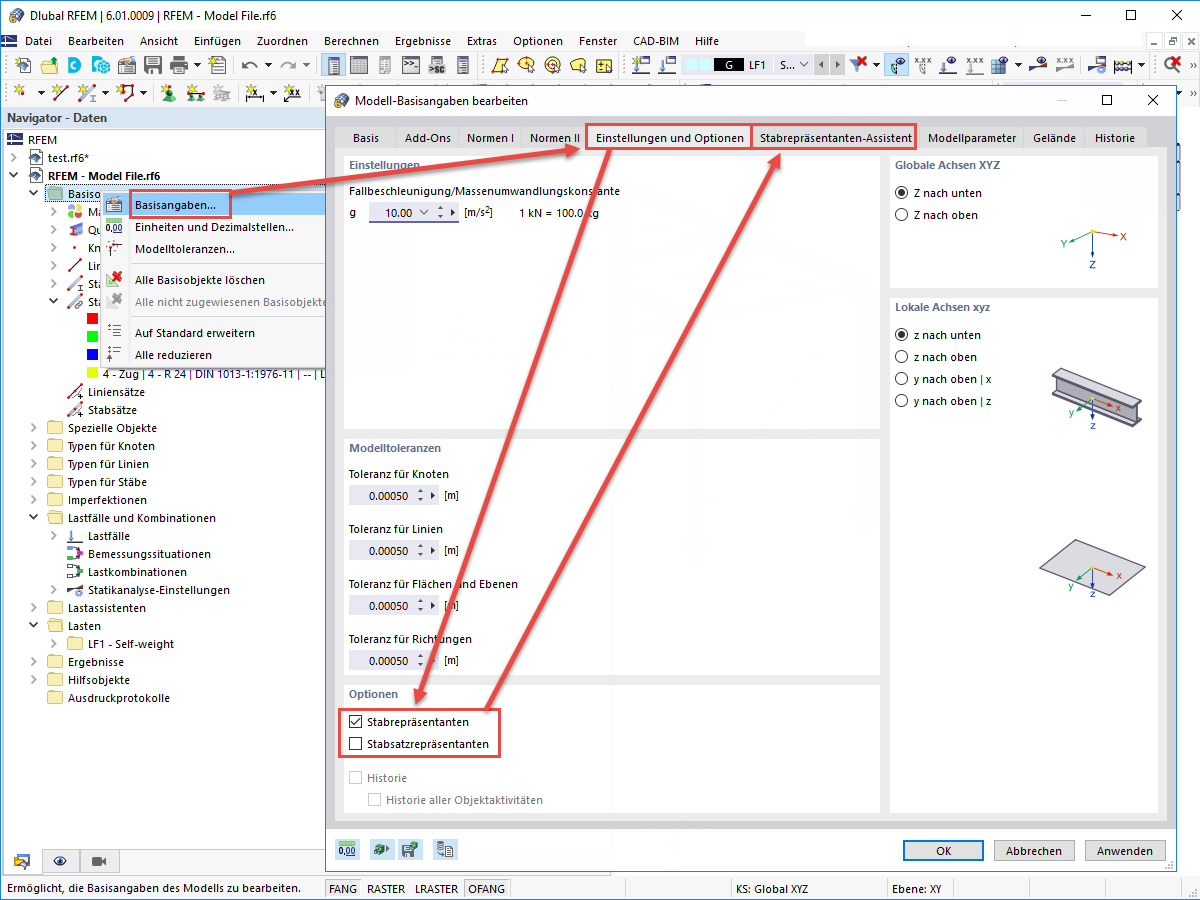Switch to 'Stabrepräsentanten-Assistent' tab

836,138
